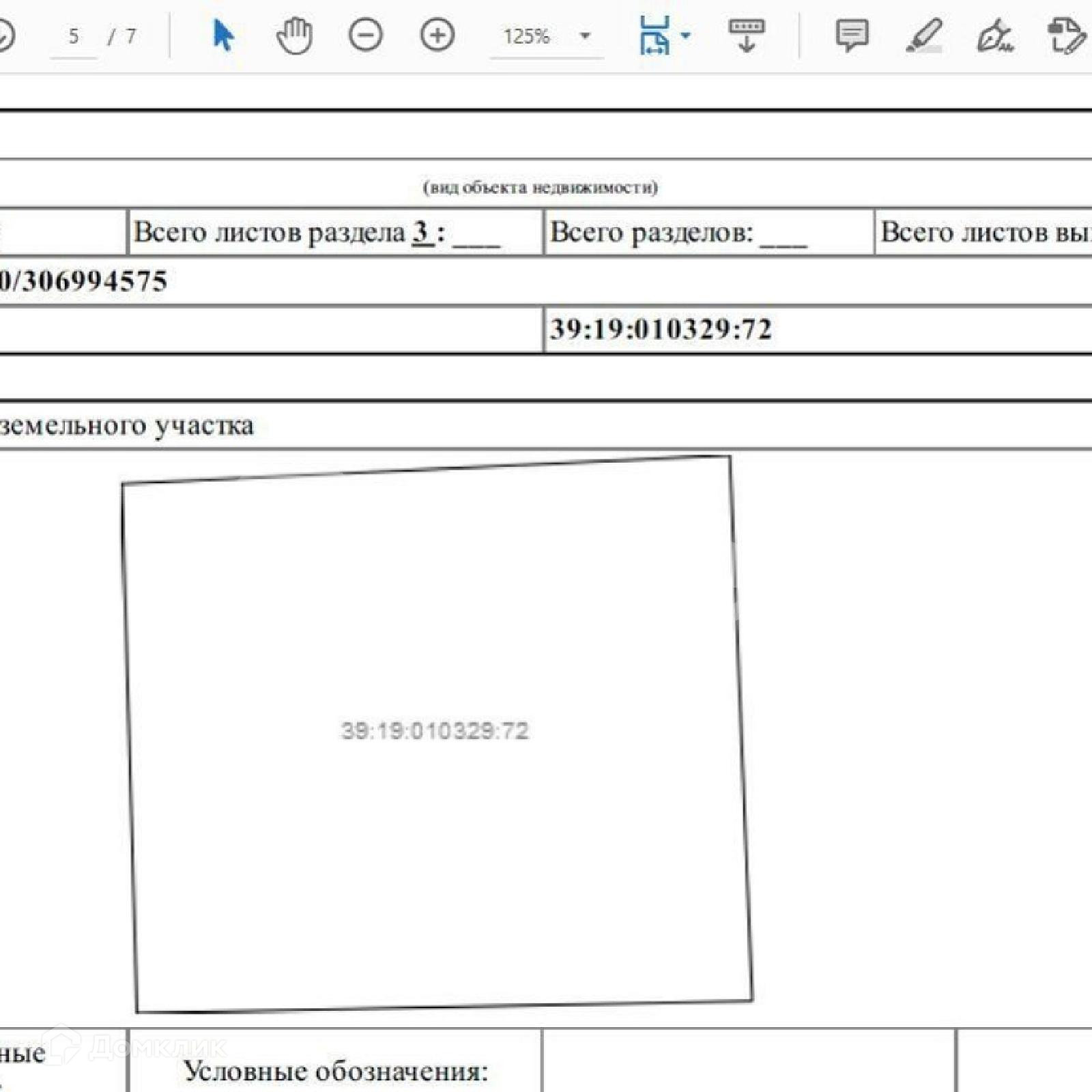Click the text 'Условные обозначения:'

click(x=336, y=1071)
